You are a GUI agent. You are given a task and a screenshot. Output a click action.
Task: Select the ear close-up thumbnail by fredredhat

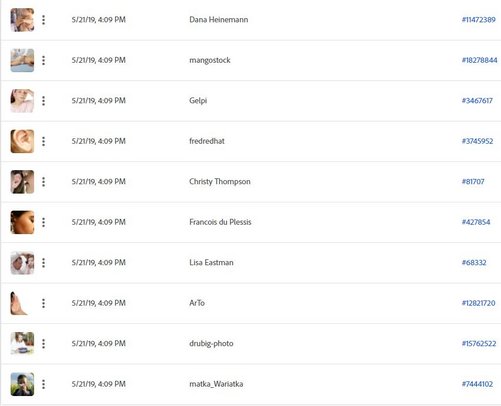tap(22, 141)
